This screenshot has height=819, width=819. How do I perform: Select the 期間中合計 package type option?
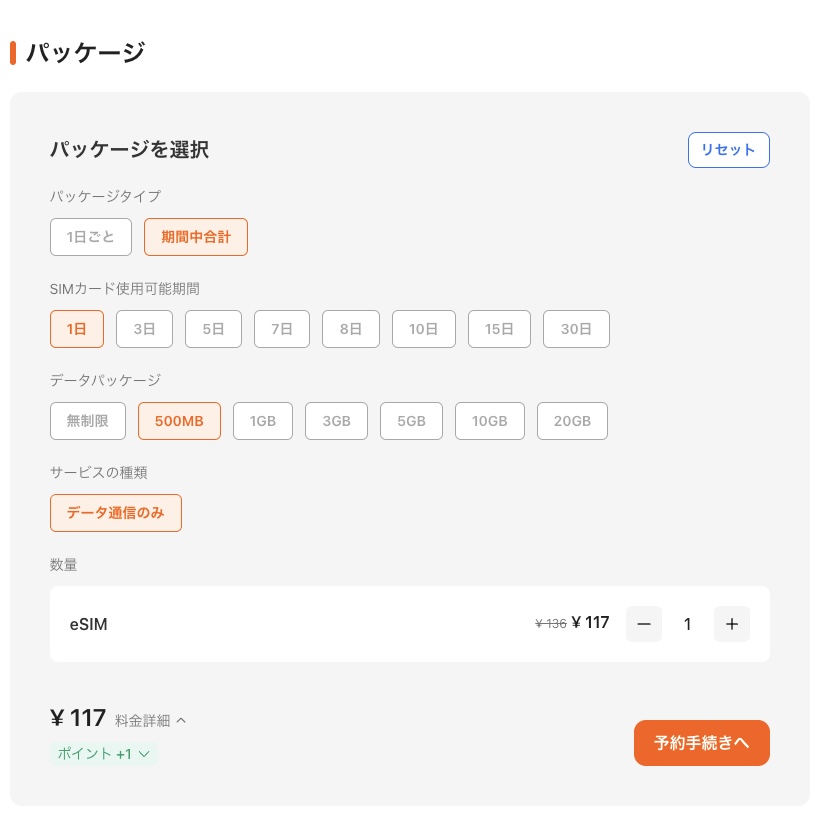tap(196, 237)
